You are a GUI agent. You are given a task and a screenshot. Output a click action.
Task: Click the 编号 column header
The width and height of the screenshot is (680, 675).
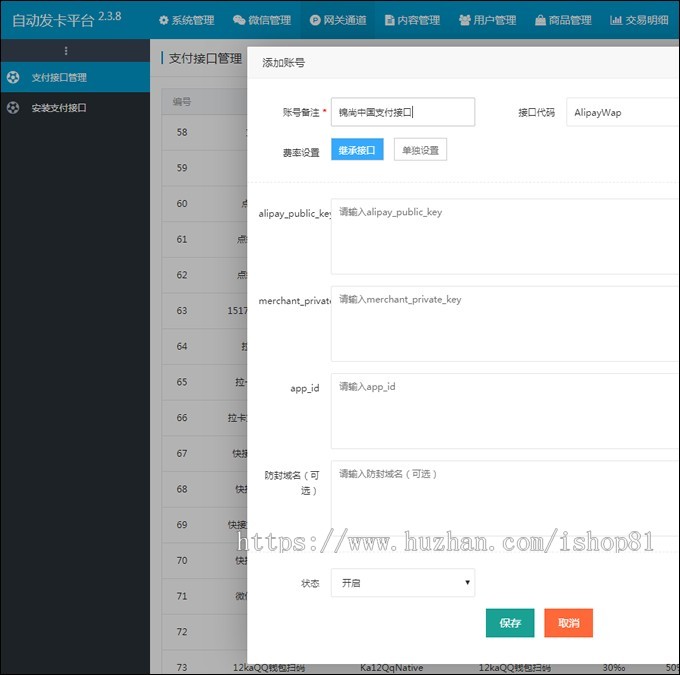tap(182, 102)
